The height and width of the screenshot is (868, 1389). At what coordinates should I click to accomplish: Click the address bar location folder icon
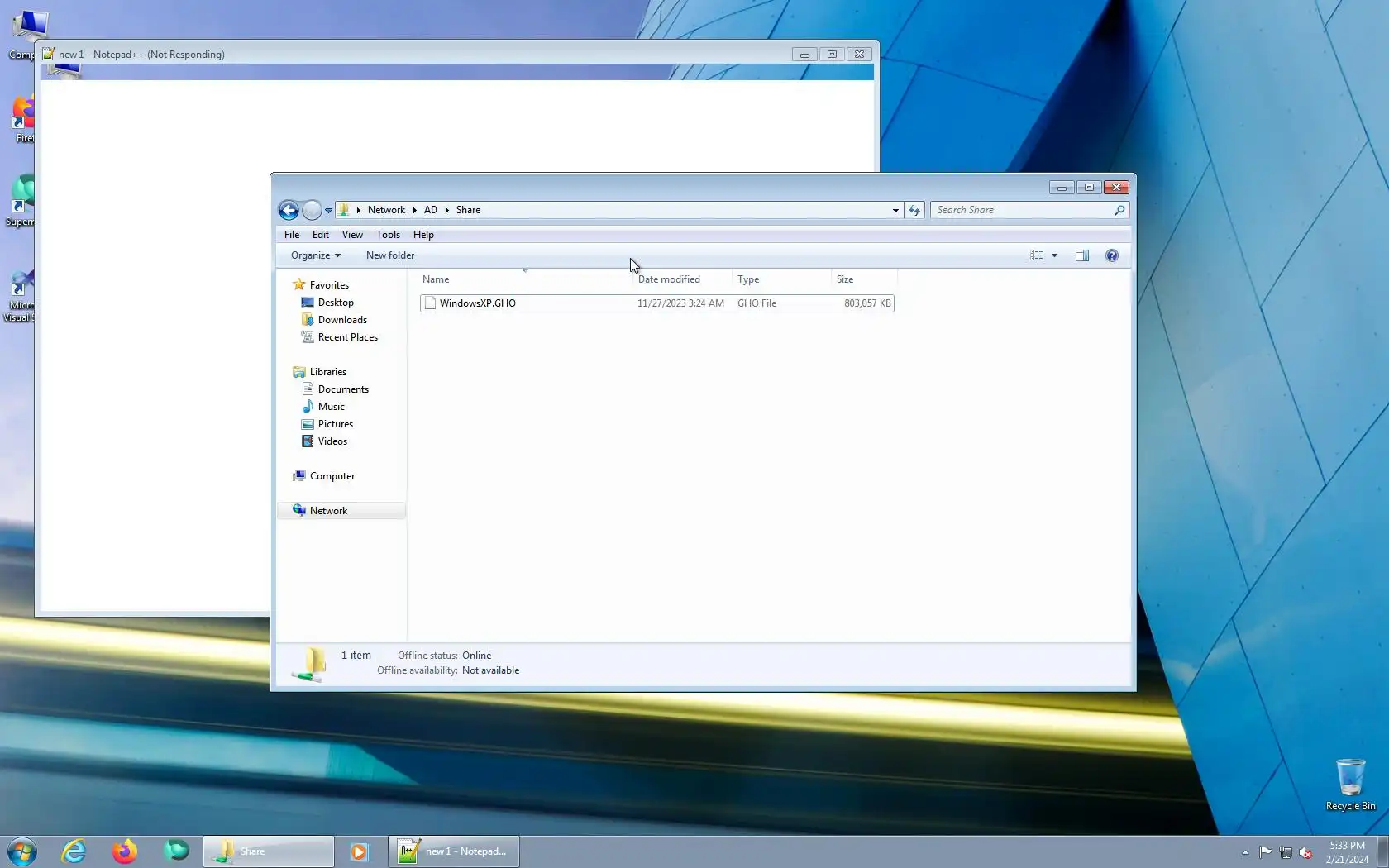pos(344,210)
